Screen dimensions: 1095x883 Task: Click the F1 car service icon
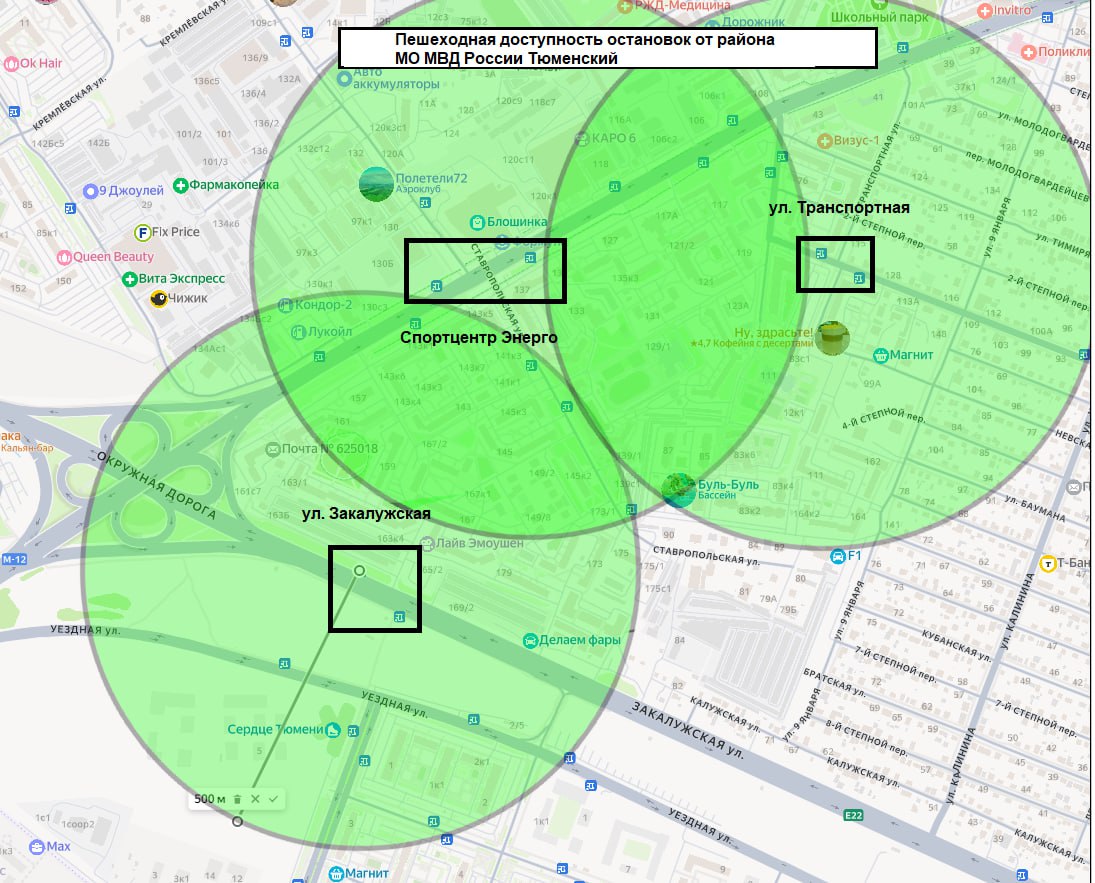coord(836,556)
